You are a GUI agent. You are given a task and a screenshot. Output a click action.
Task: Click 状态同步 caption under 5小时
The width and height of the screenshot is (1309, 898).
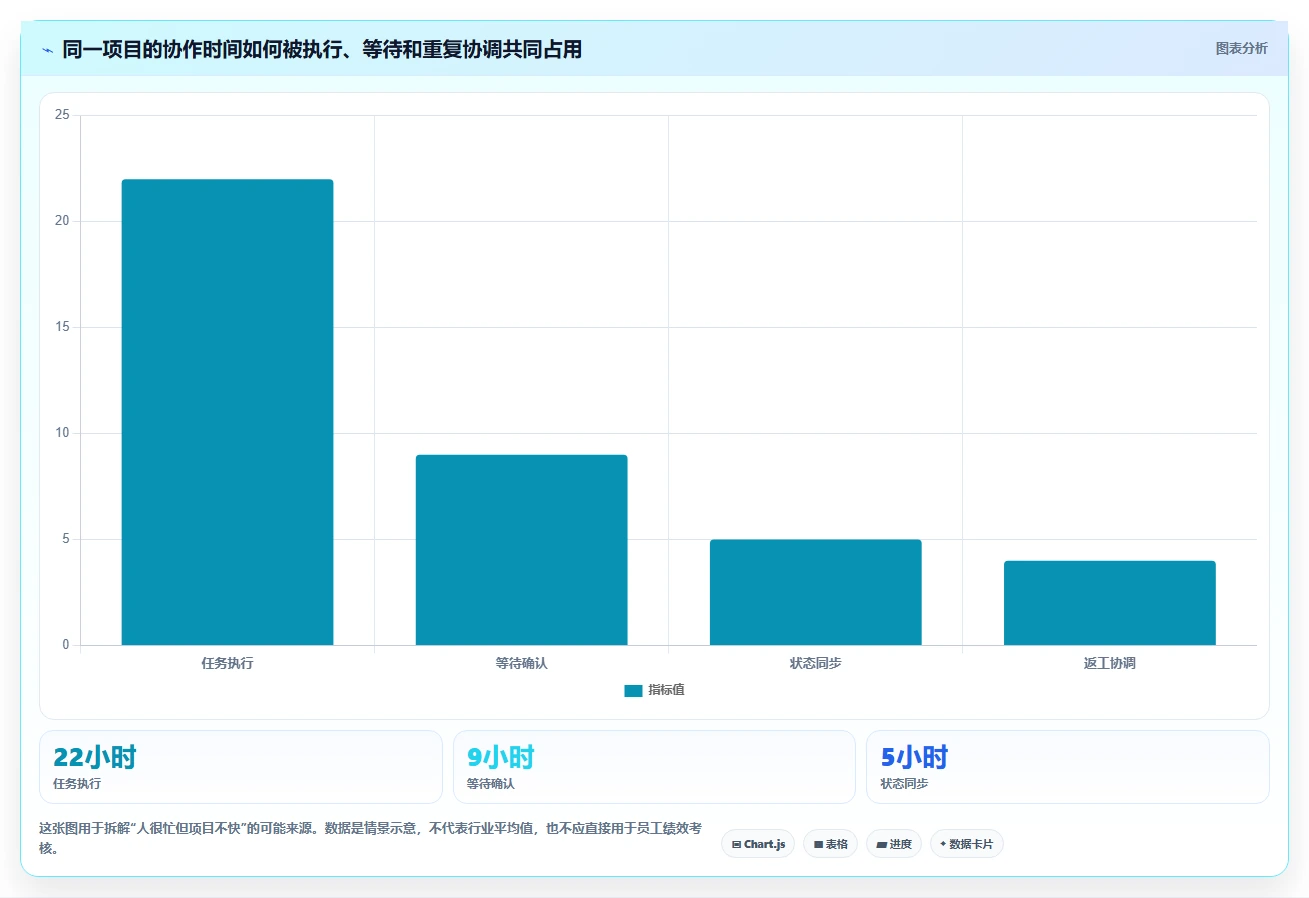[x=904, y=784]
